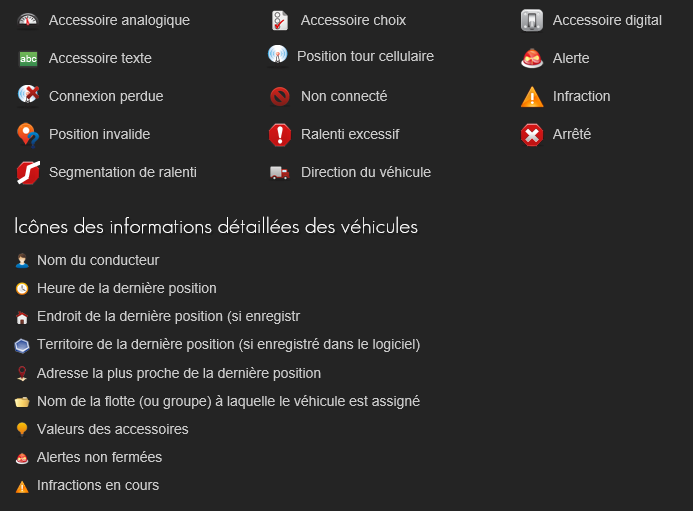693x511 pixels.
Task: Click the Non connecté icon
Action: 280,97
